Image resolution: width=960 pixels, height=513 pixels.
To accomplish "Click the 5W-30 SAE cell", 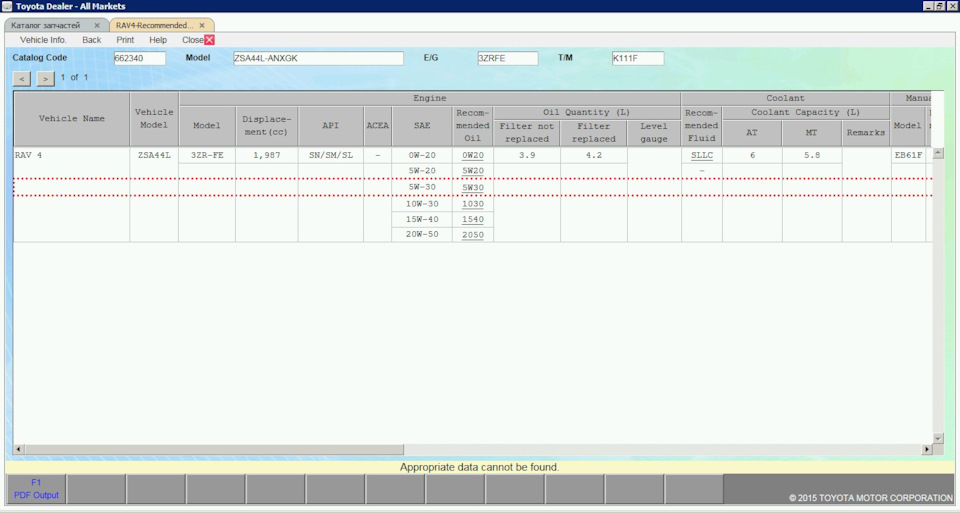I will (x=422, y=187).
